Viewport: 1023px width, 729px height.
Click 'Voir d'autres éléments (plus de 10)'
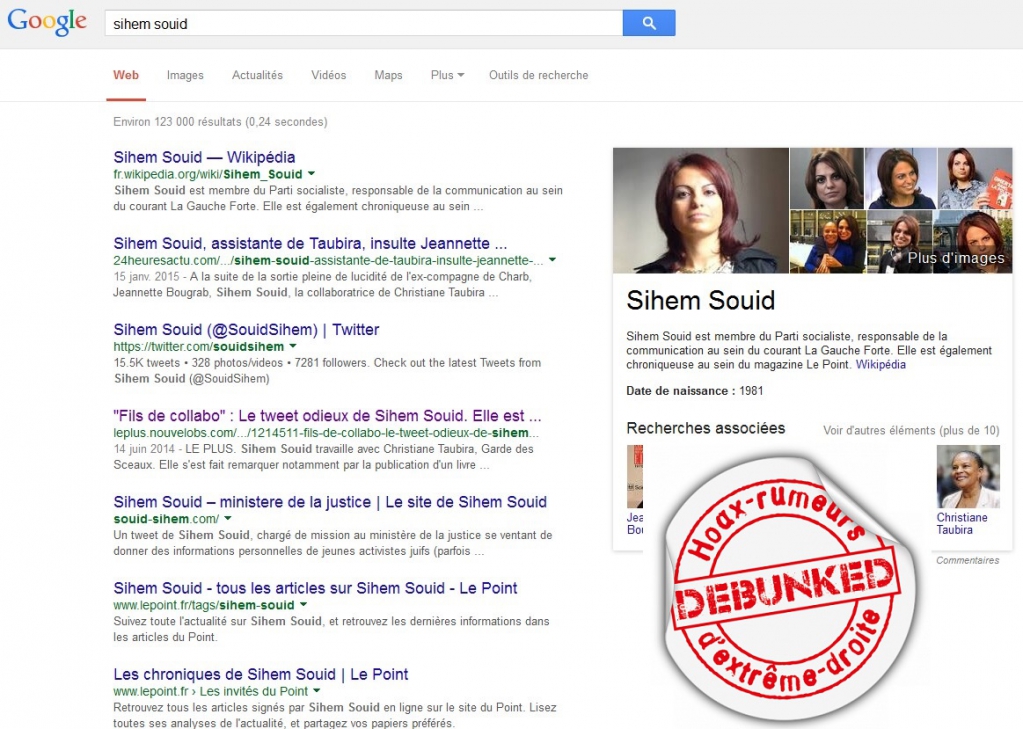coord(911,431)
